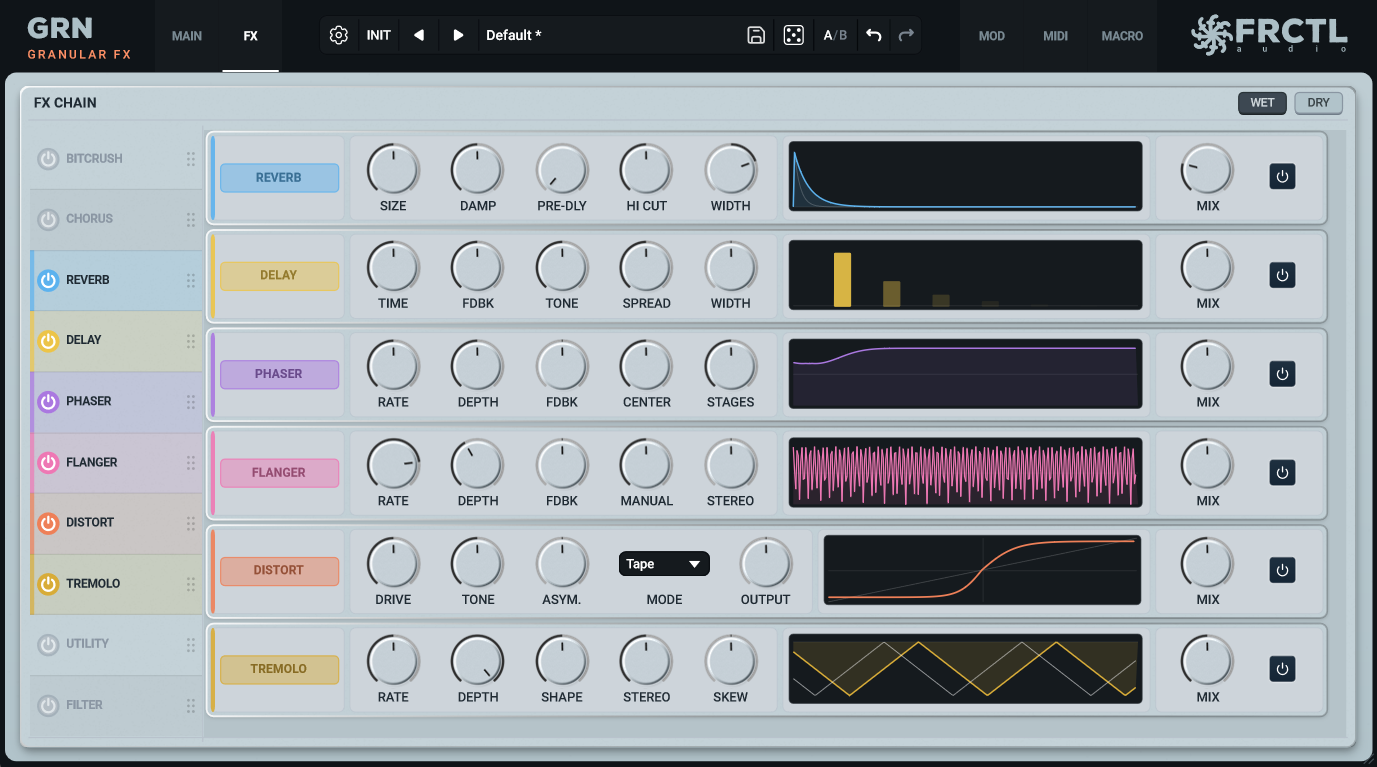
Task: Click the Delay taps bar display
Action: [965, 274]
